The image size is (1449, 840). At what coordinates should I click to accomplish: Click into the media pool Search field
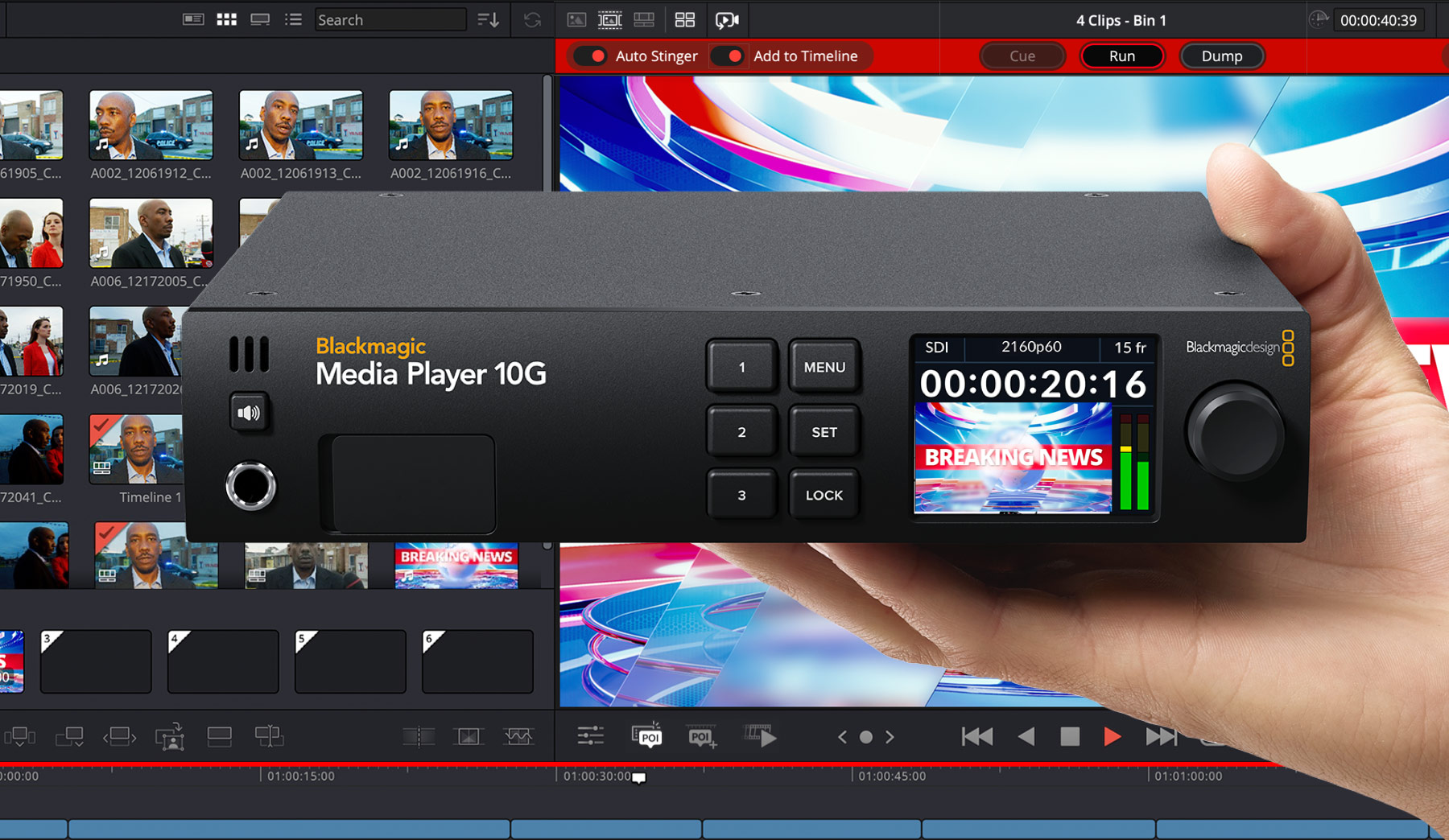390,20
